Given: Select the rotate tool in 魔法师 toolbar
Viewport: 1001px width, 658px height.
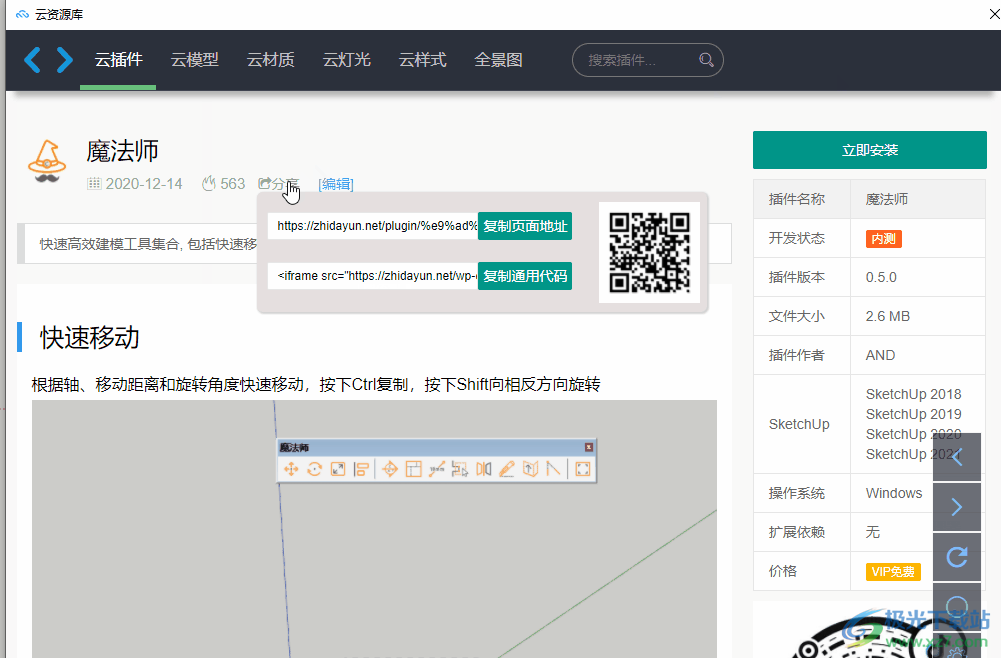Looking at the screenshot, I should coord(314,470).
